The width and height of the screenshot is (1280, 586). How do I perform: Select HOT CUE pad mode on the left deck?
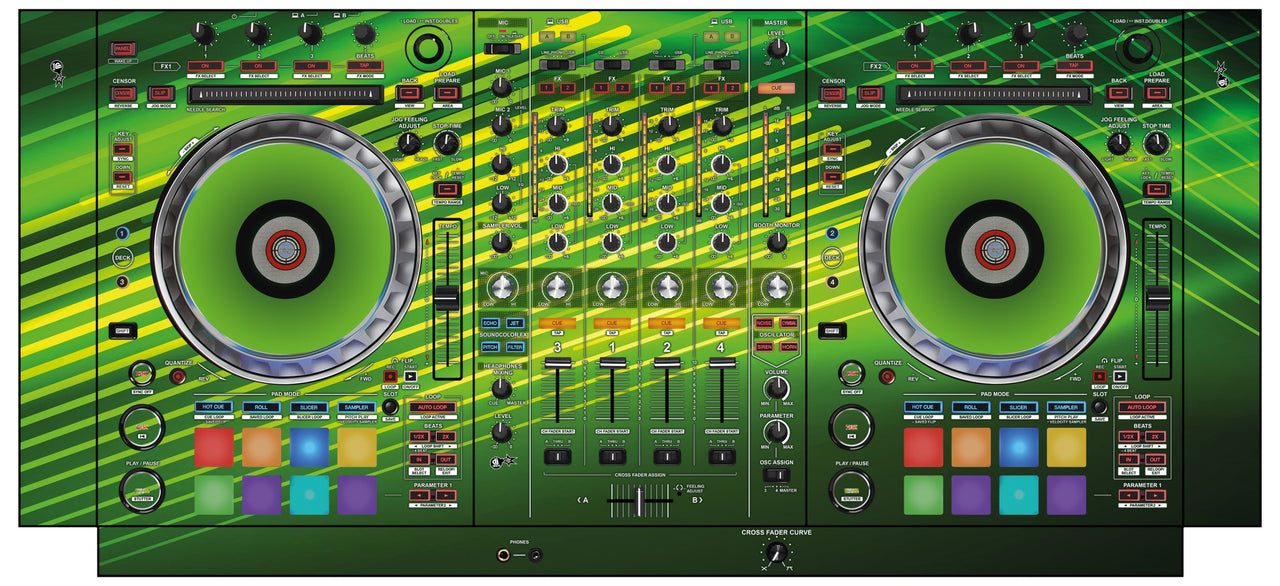[213, 408]
